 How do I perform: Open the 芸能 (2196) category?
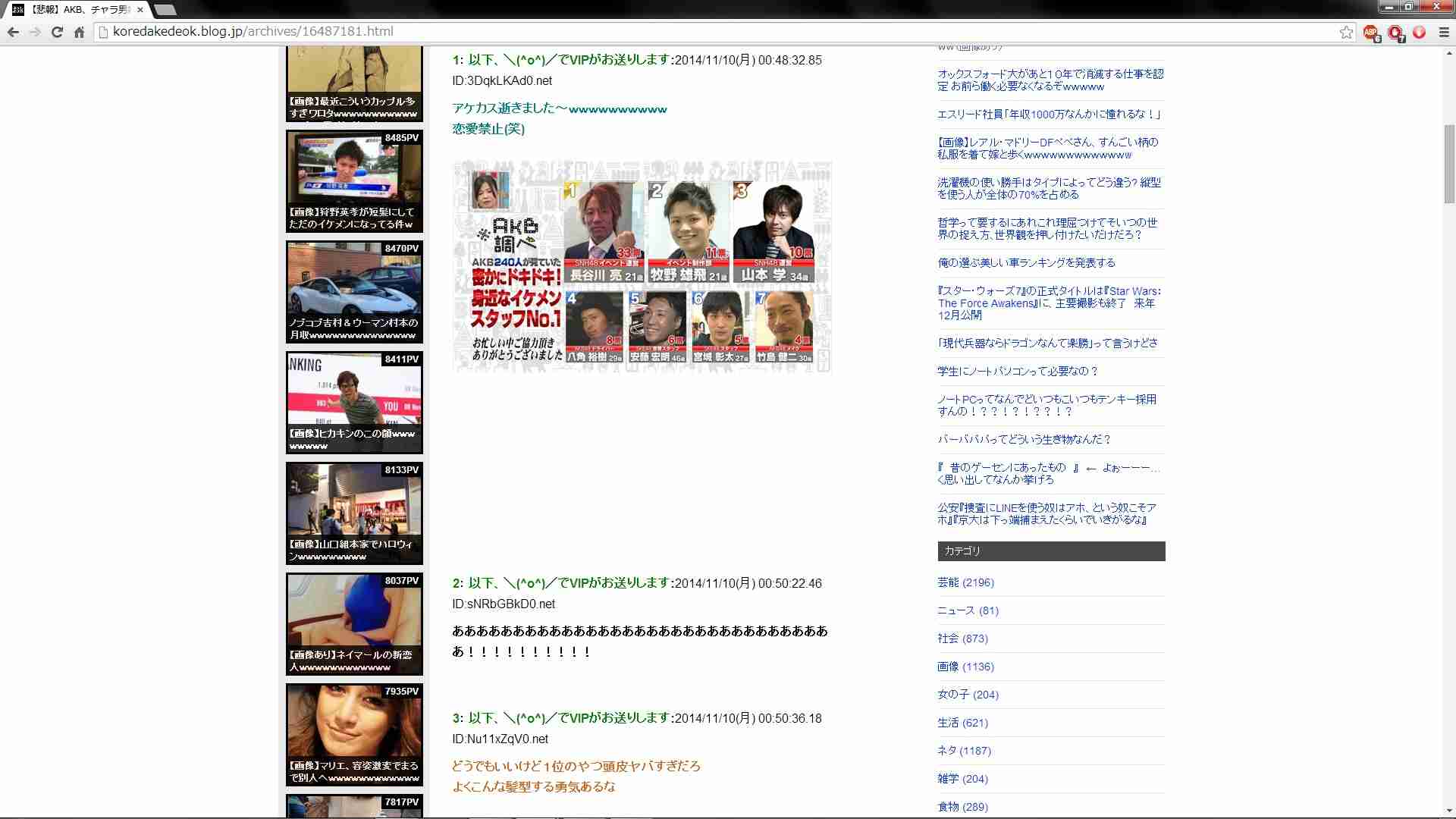965,582
